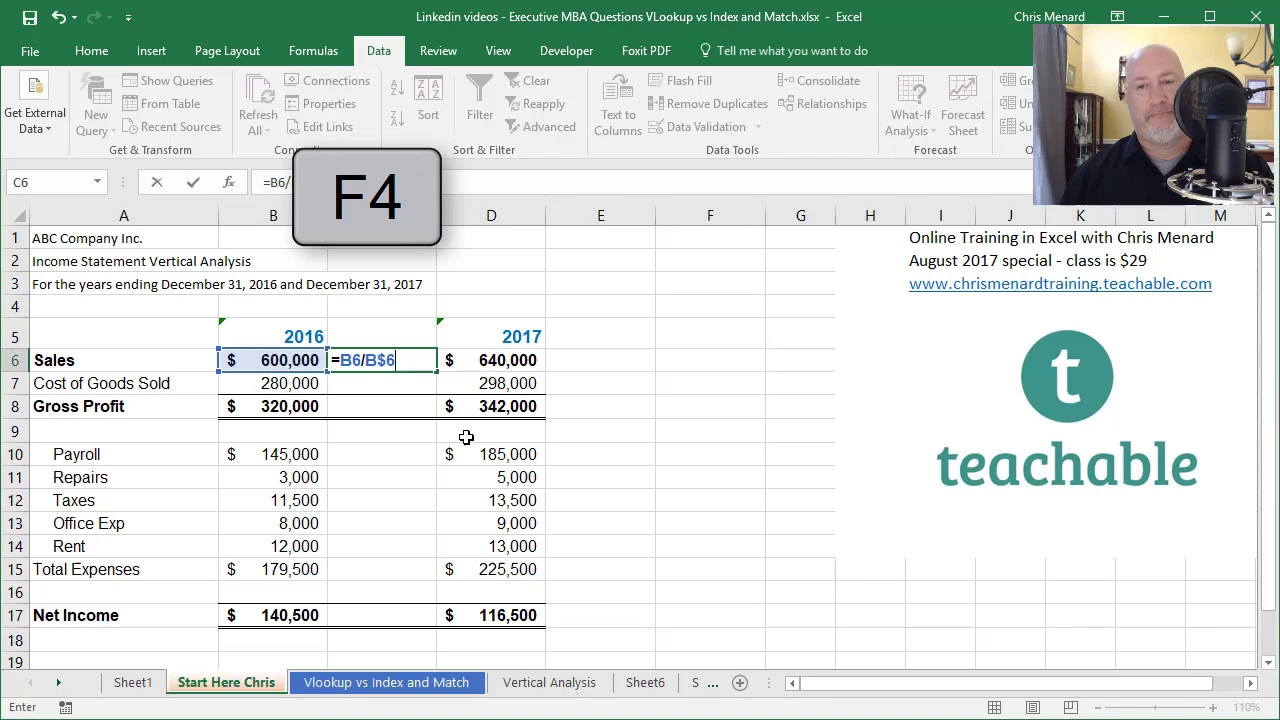The image size is (1280, 720).
Task: Select the Start Here Chris sheet tab
Action: (x=226, y=683)
